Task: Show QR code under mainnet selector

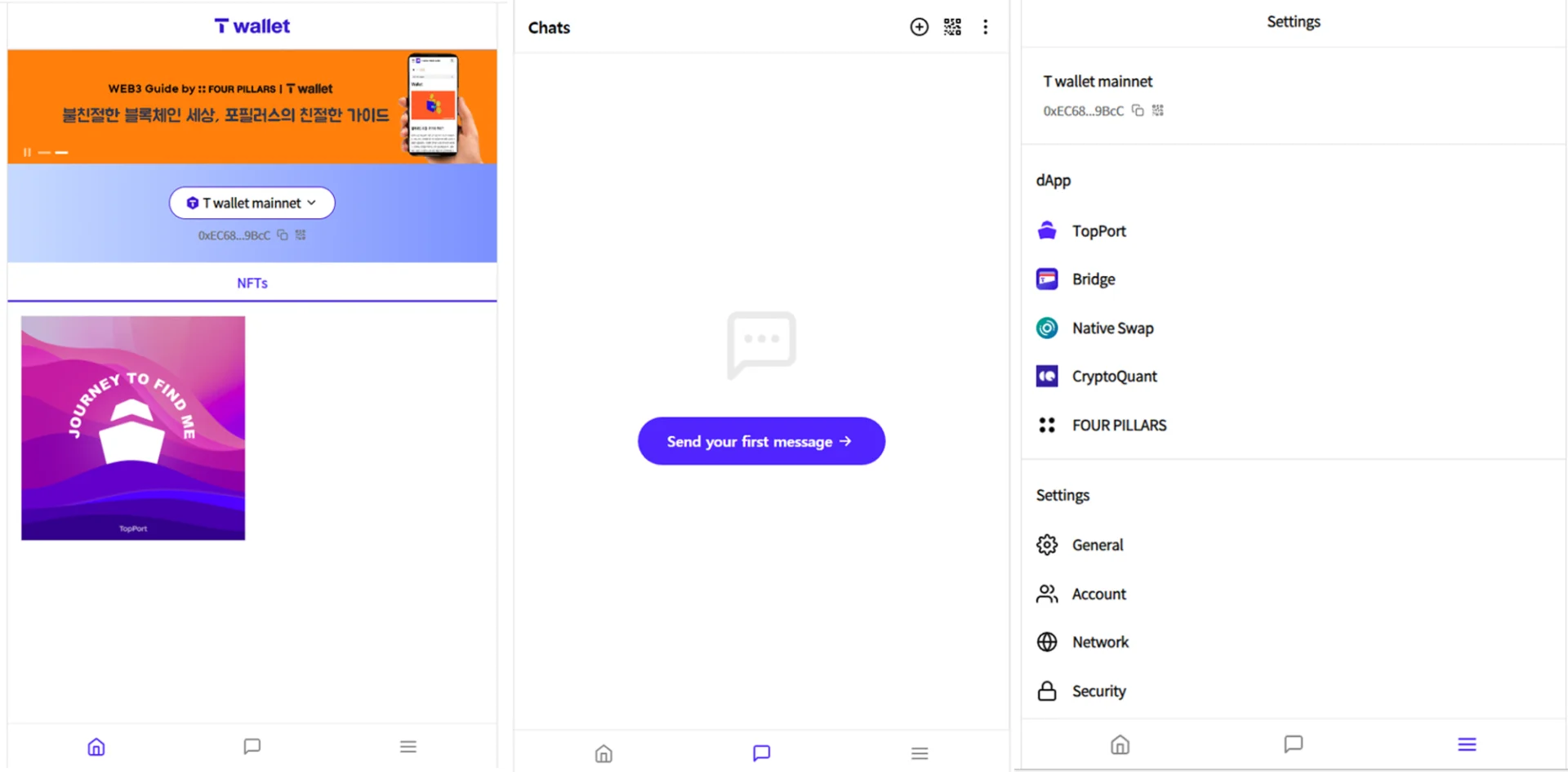Action: [x=301, y=235]
